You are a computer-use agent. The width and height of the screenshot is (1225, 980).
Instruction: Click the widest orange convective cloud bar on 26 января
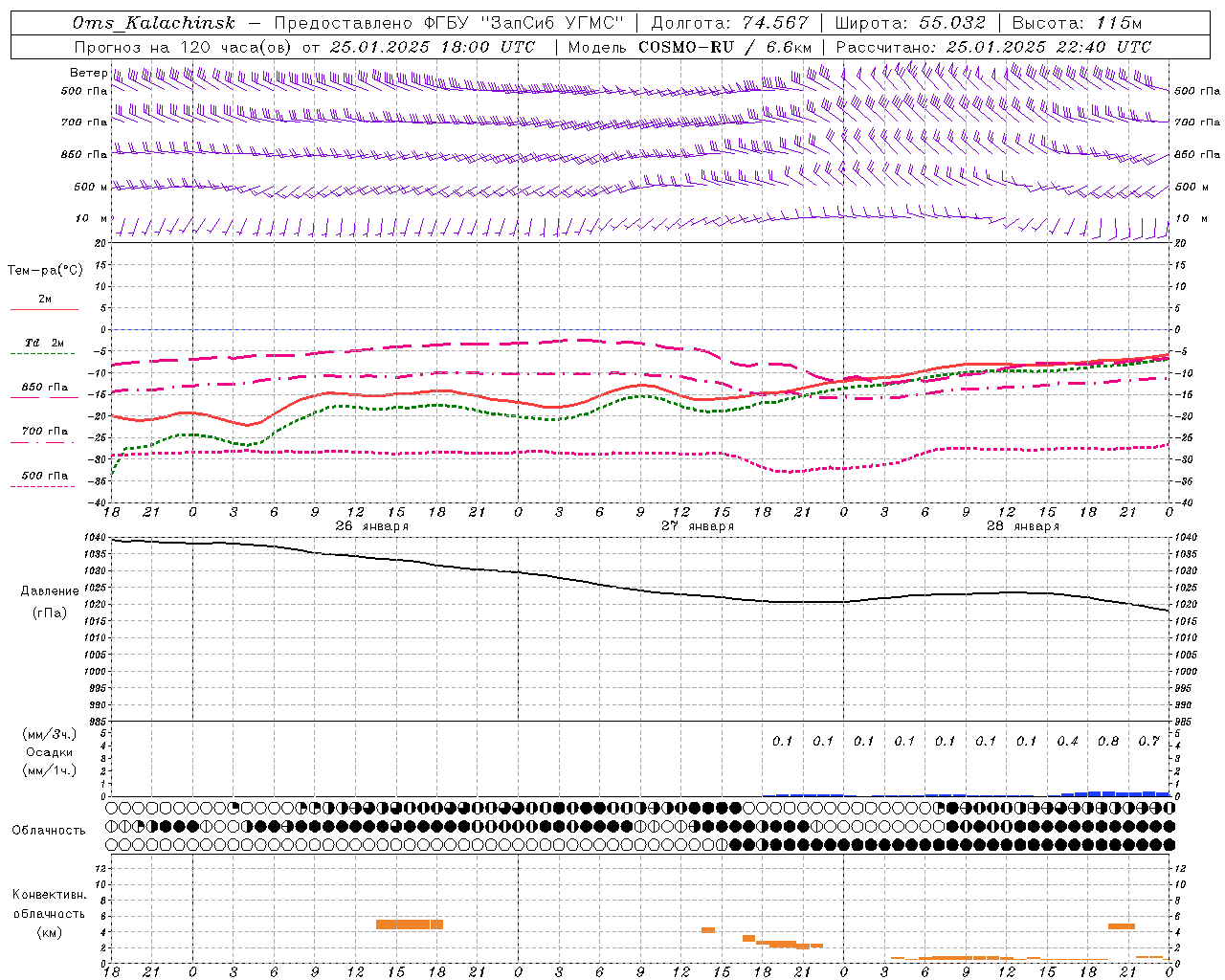[x=410, y=924]
